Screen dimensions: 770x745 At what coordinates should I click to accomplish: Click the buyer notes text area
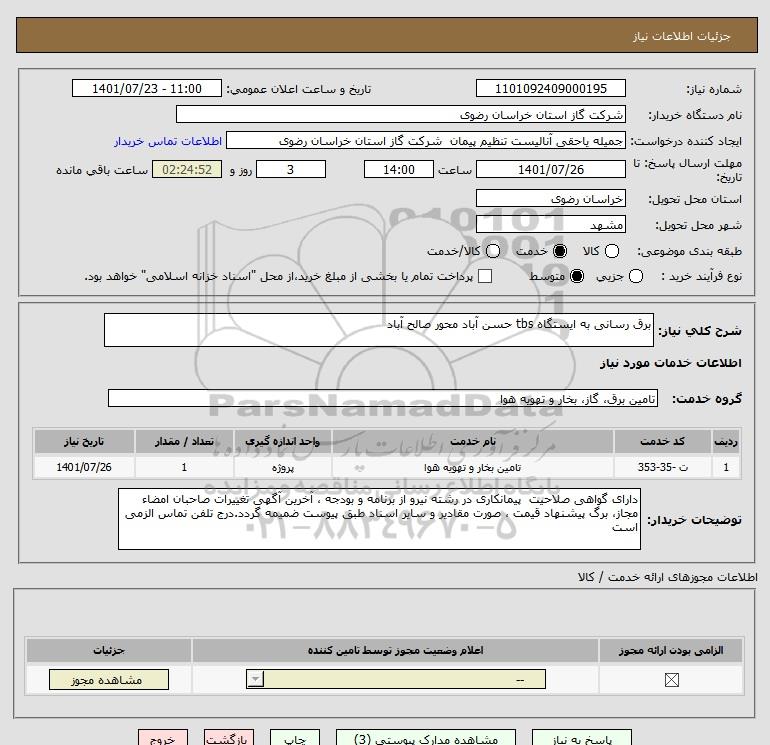[x=379, y=519]
